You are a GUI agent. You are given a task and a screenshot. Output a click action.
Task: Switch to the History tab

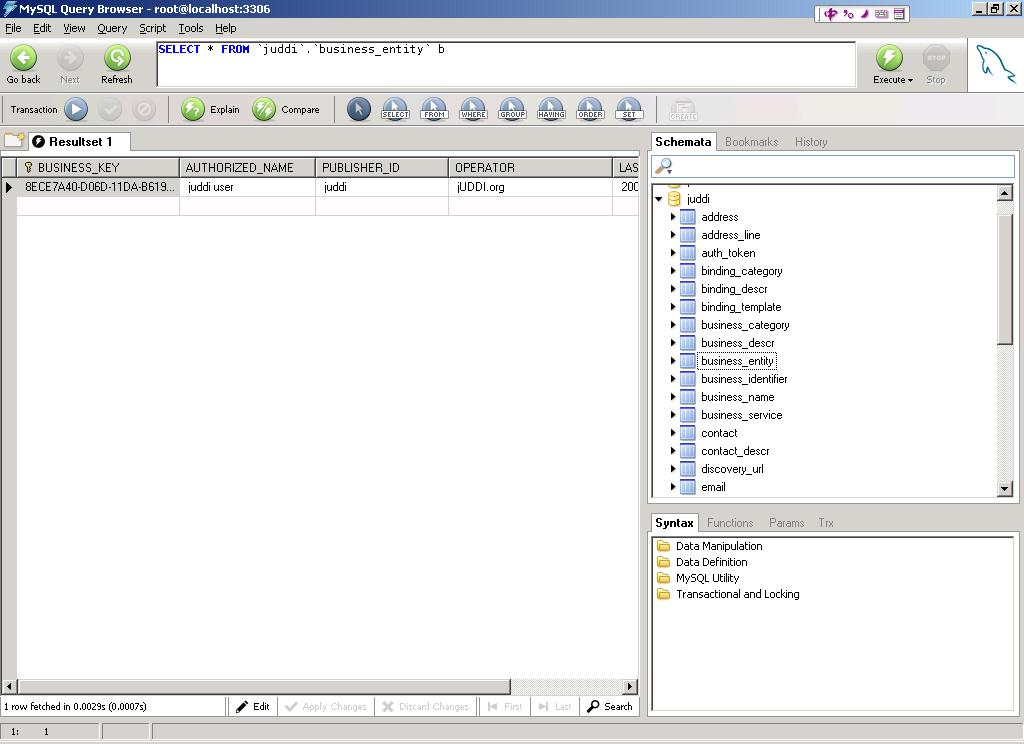click(811, 142)
